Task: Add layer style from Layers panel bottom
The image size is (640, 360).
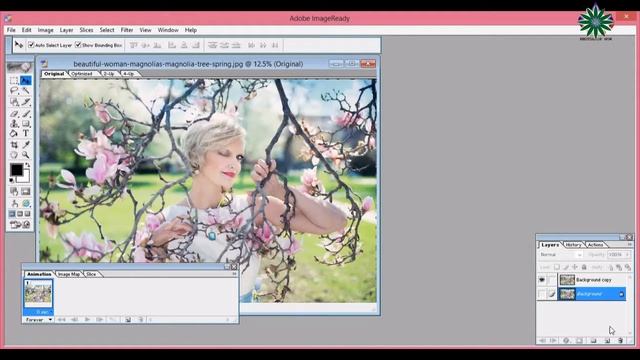Action: click(x=566, y=340)
